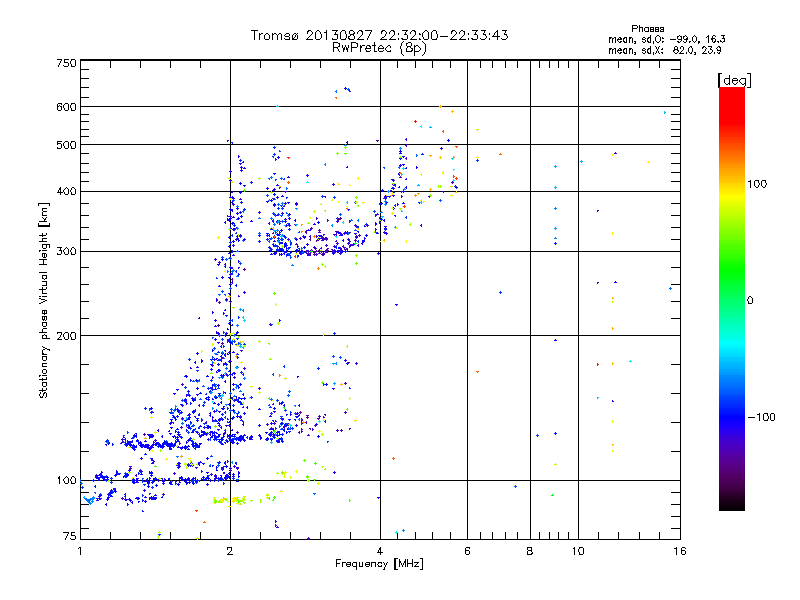Click the y-axis tick label '200'
Screen dimensions: 800x600
66,336
